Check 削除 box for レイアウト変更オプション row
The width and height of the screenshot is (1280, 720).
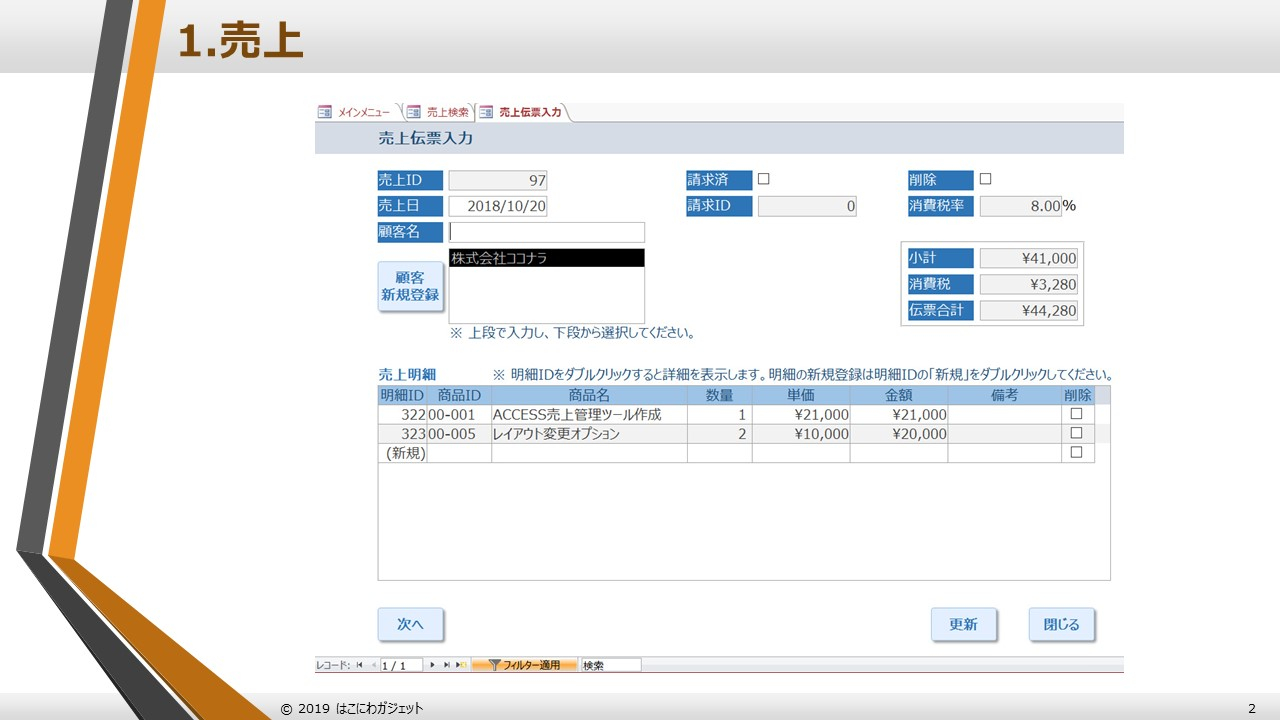point(1077,433)
